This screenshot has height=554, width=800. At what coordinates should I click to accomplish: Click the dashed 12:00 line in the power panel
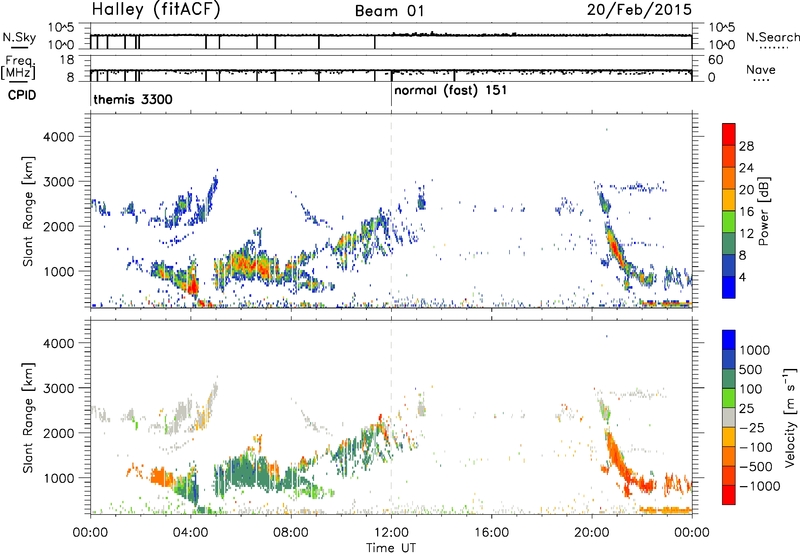click(x=391, y=211)
